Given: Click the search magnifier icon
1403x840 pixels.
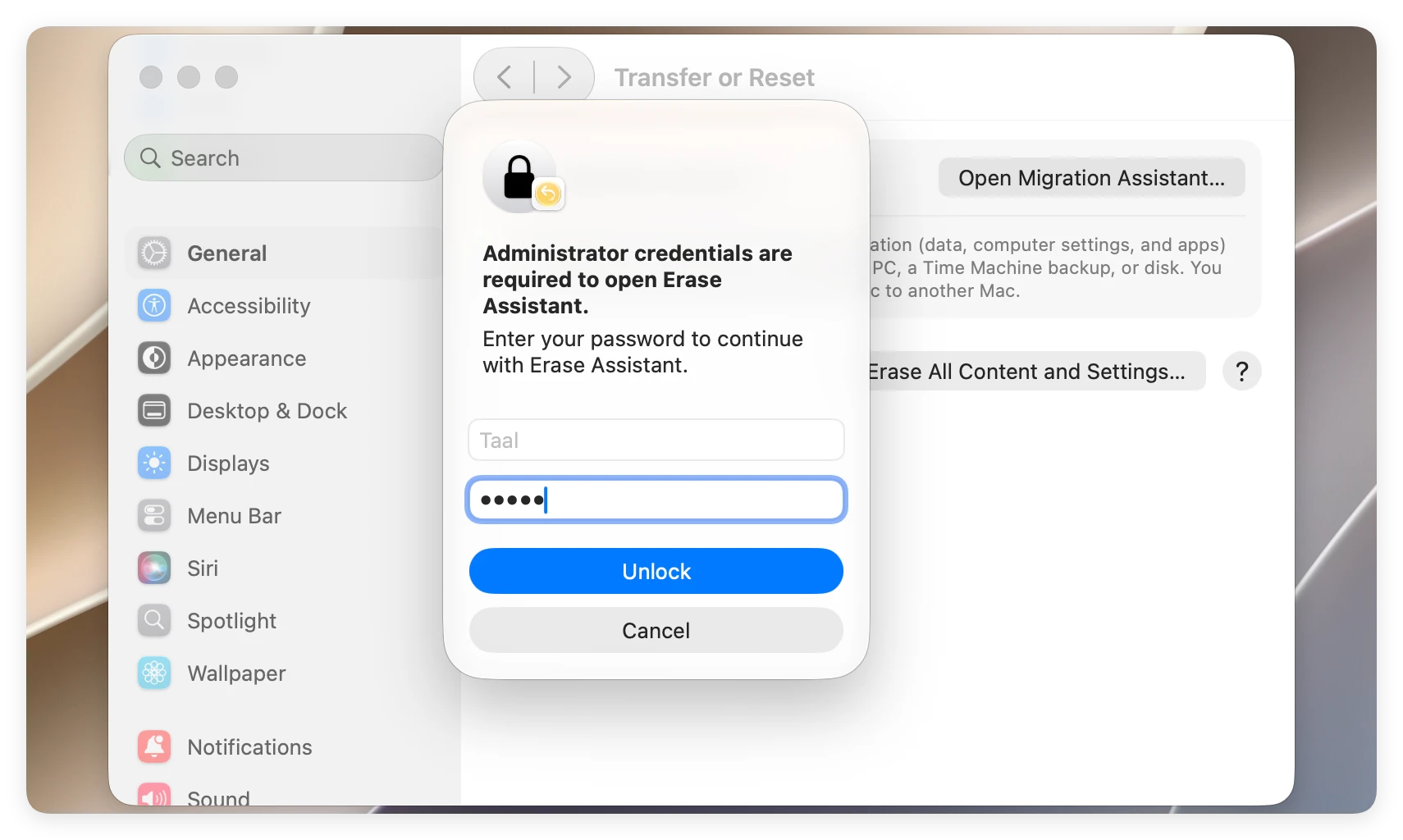Looking at the screenshot, I should click(x=150, y=157).
